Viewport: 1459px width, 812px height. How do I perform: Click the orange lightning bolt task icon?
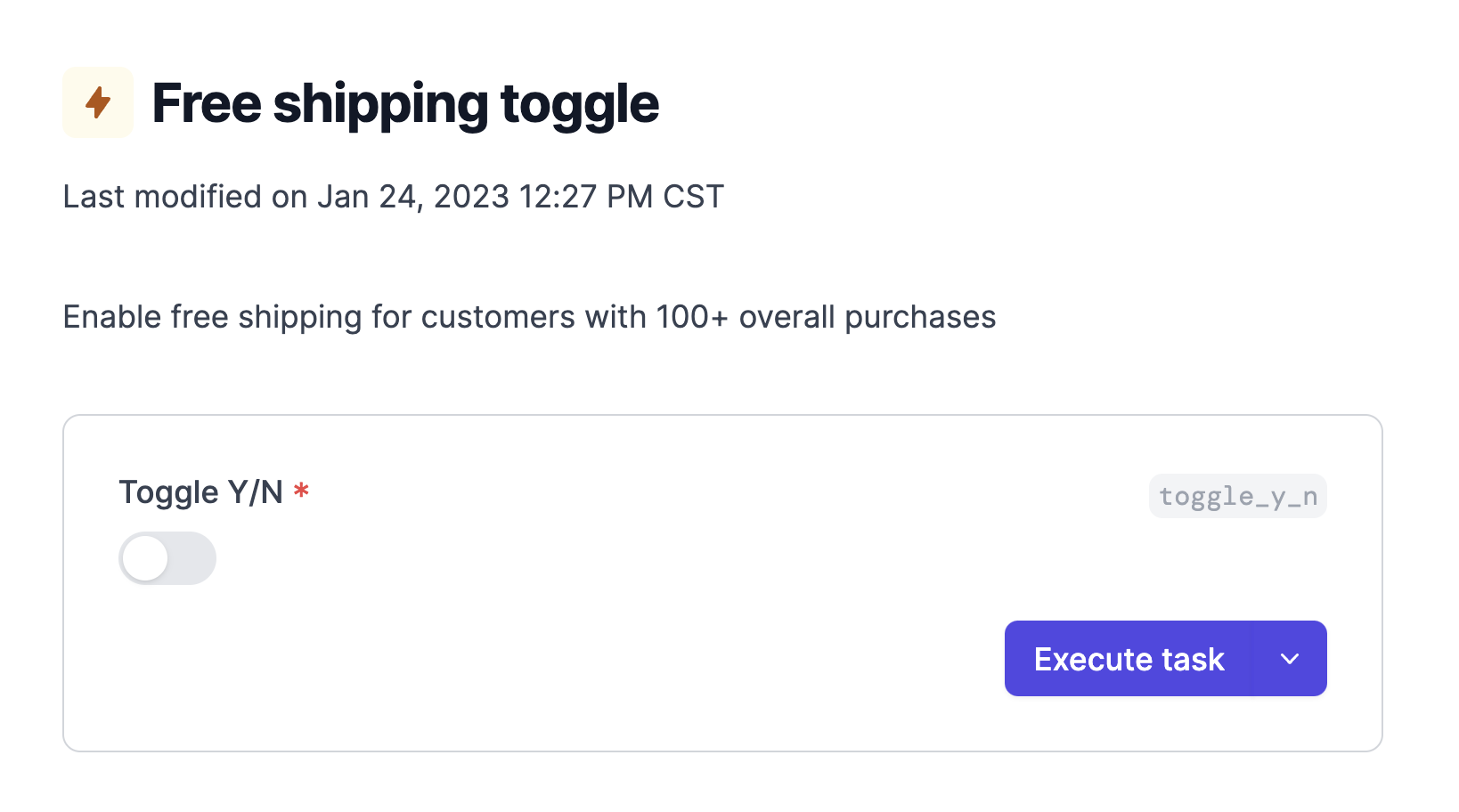pos(98,102)
